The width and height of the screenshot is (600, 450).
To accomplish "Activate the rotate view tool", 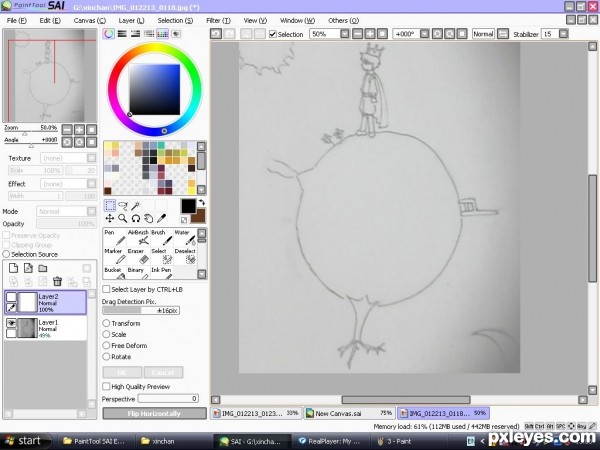I will click(x=135, y=218).
